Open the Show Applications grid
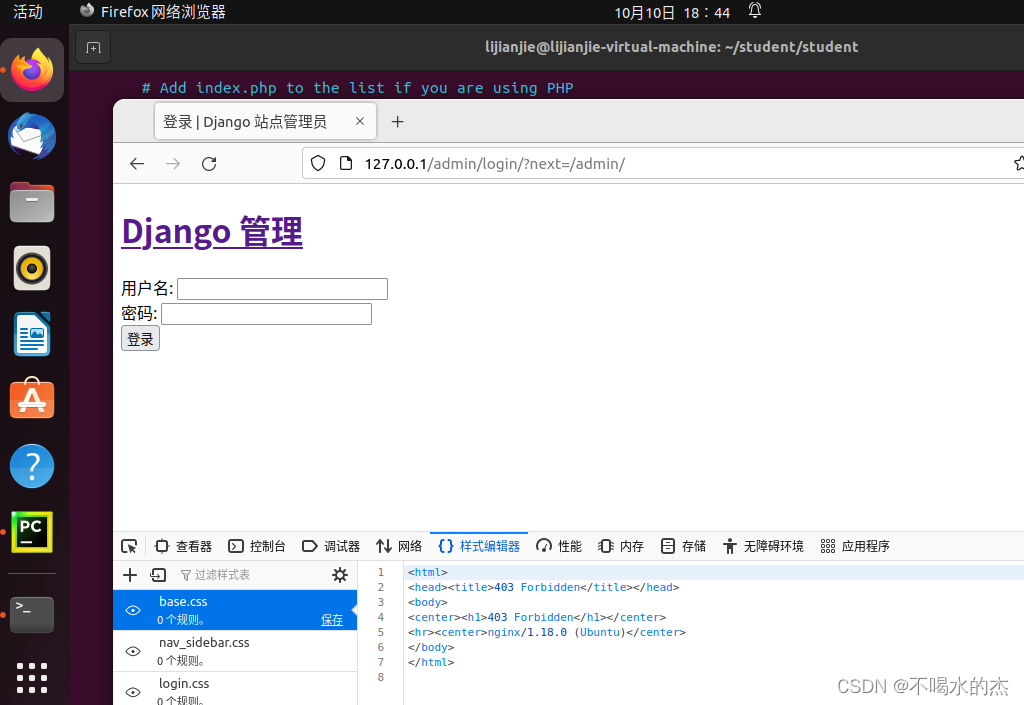 point(31,679)
